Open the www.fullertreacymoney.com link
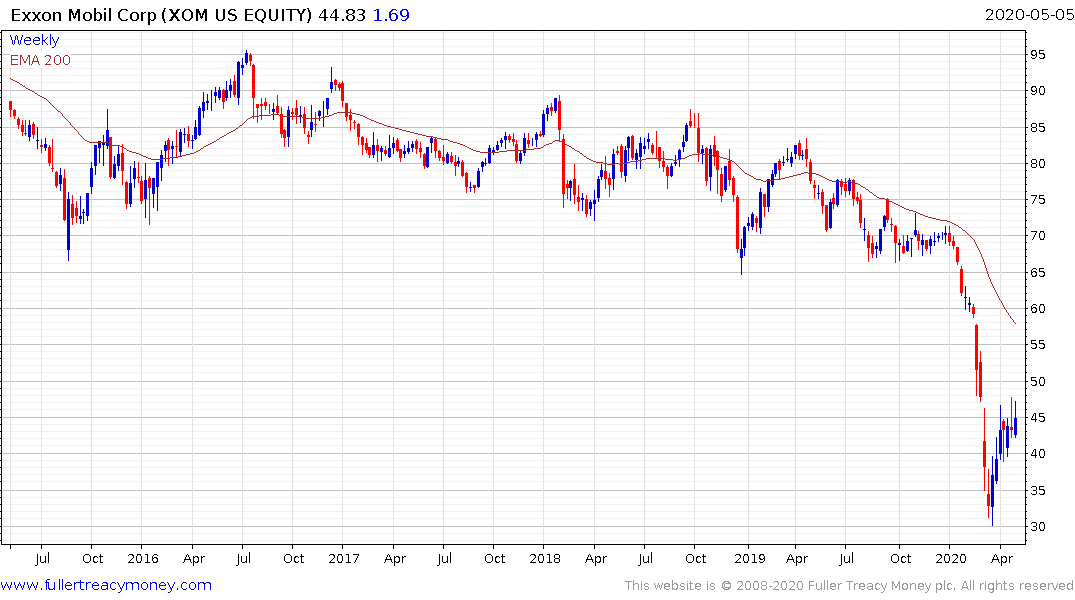This screenshot has height=600, width=1075. [106, 585]
